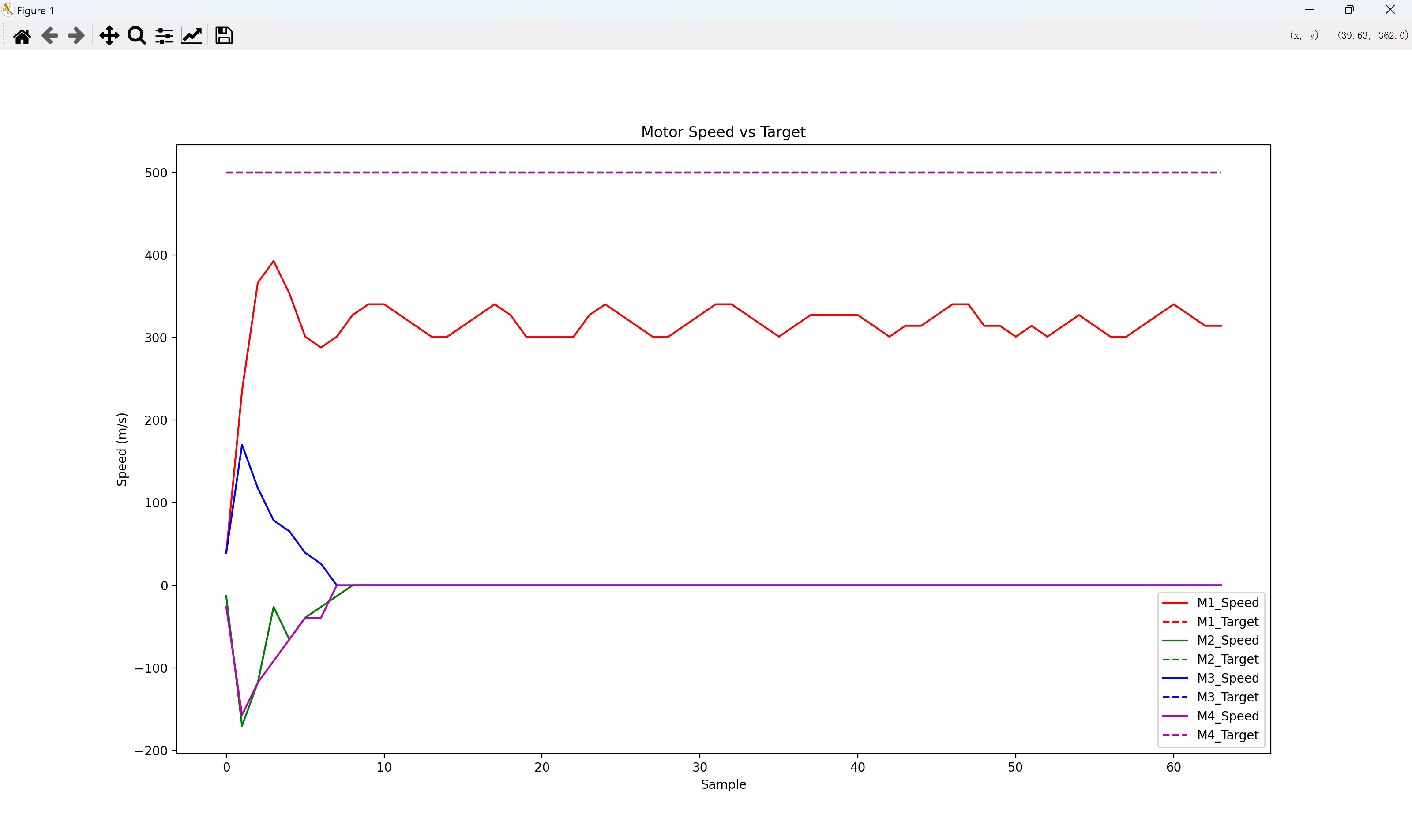Click the M4_Target legend entry
Screen dimensions: 1412x840
[1227, 735]
